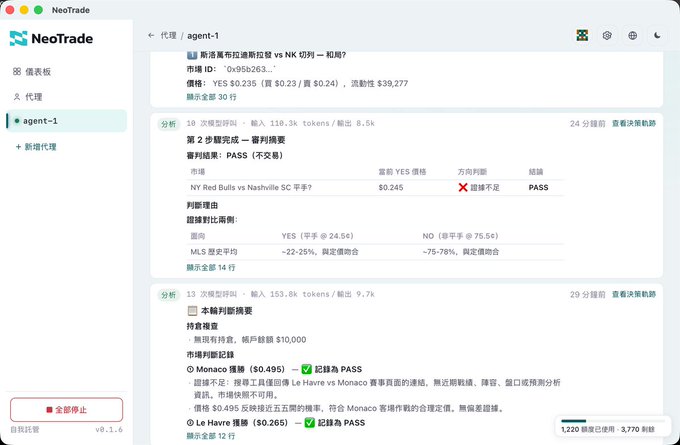The width and height of the screenshot is (680, 445).
Task: Click the 方向判斷 column header
Action: point(472,172)
